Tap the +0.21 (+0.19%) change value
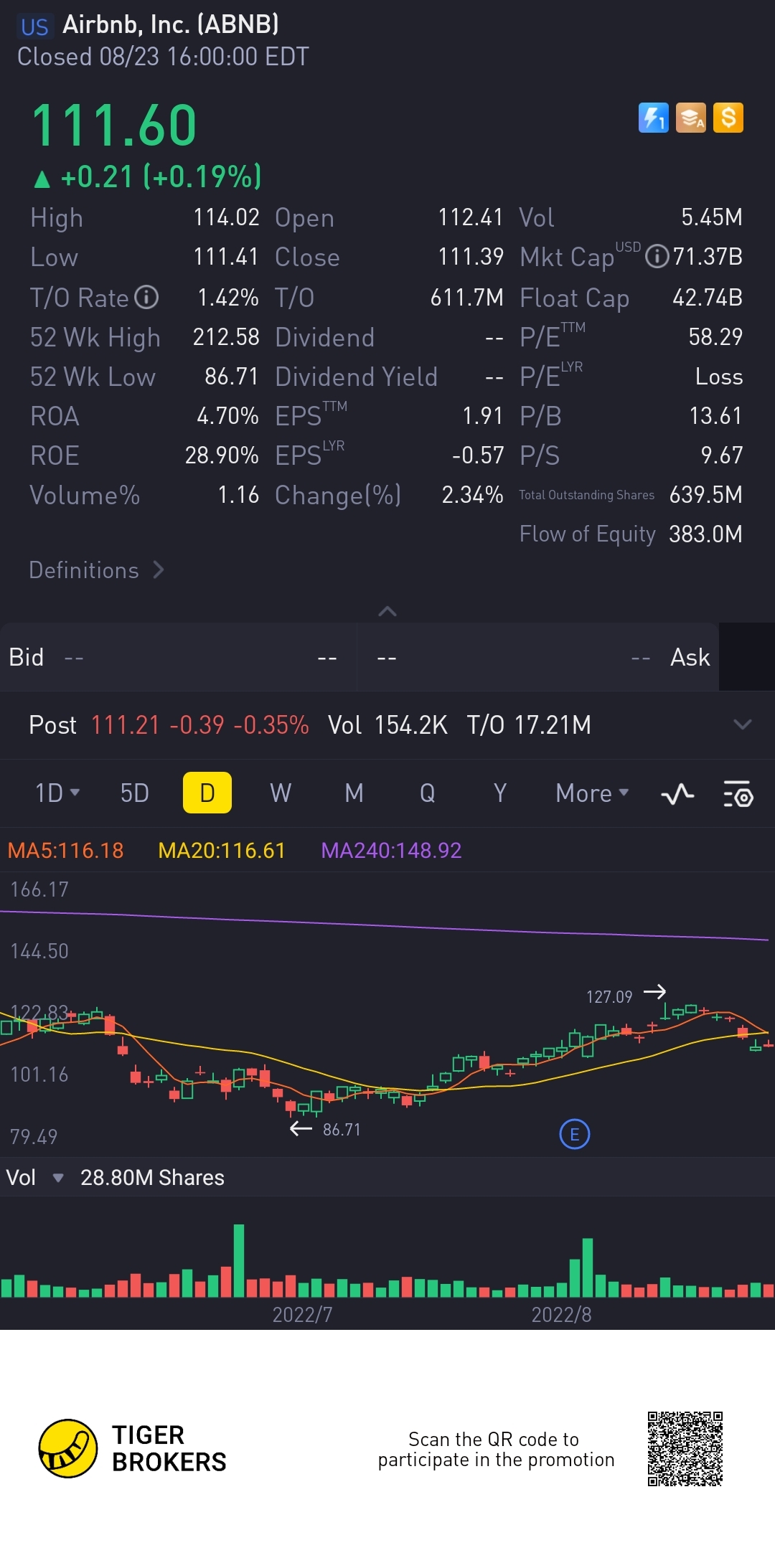The image size is (775, 1568). [x=148, y=176]
